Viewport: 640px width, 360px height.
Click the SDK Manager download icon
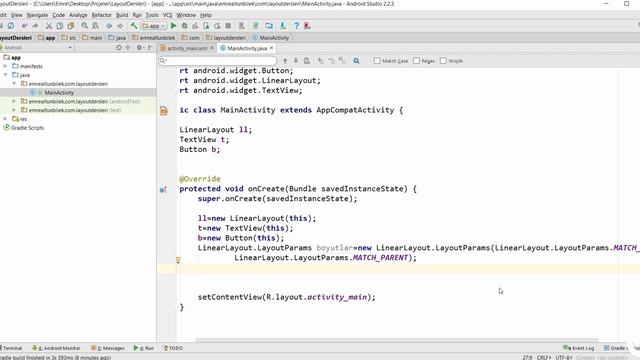click(282, 26)
